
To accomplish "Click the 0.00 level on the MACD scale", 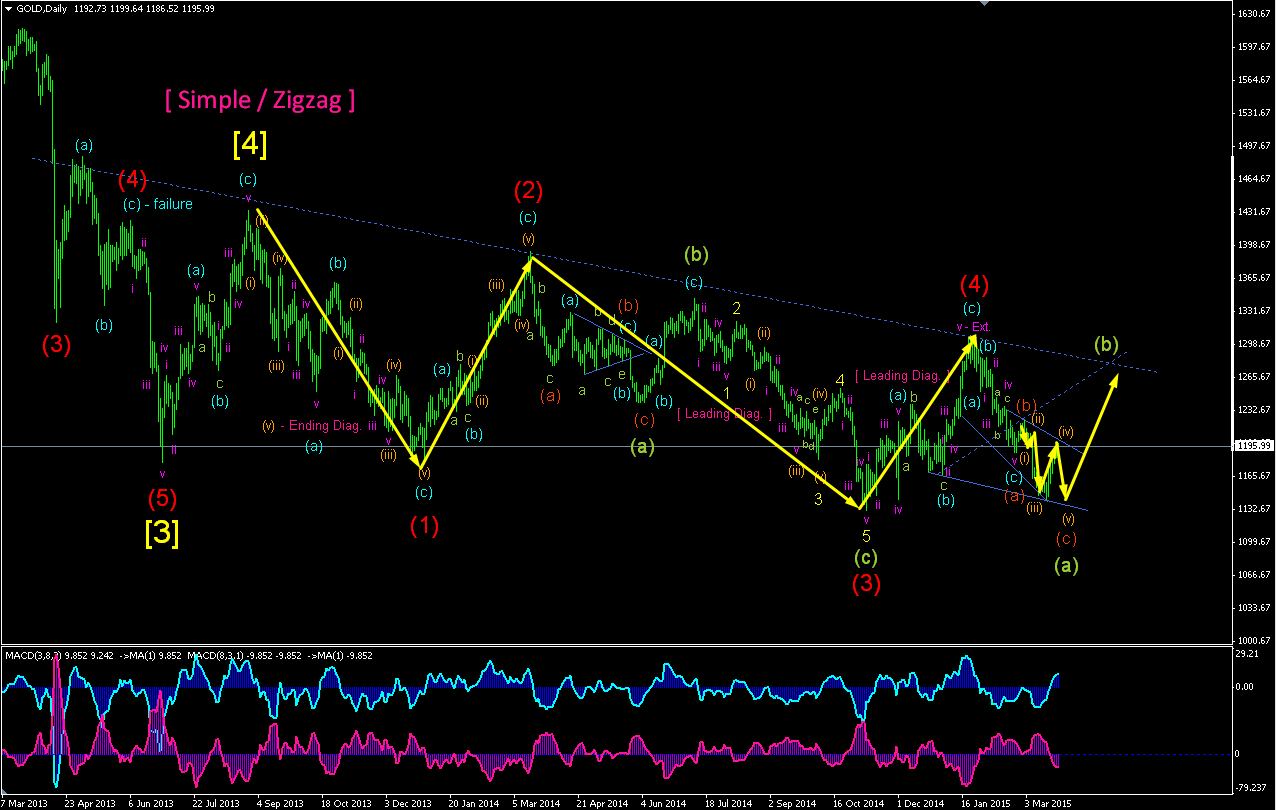I will click(x=1245, y=688).
